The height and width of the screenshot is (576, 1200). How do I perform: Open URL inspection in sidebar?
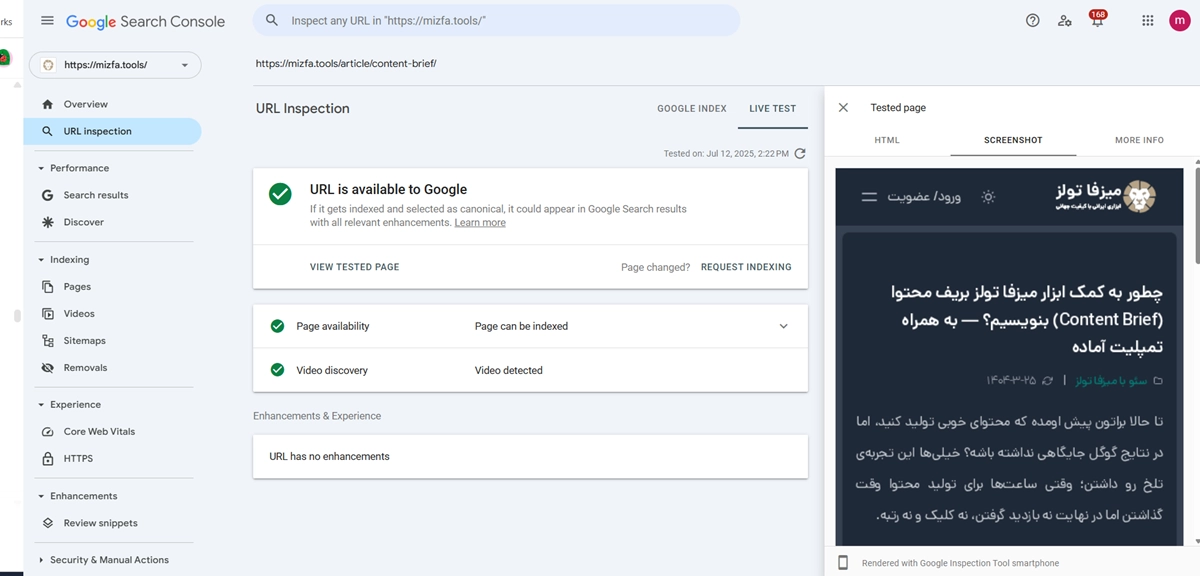(x=112, y=131)
